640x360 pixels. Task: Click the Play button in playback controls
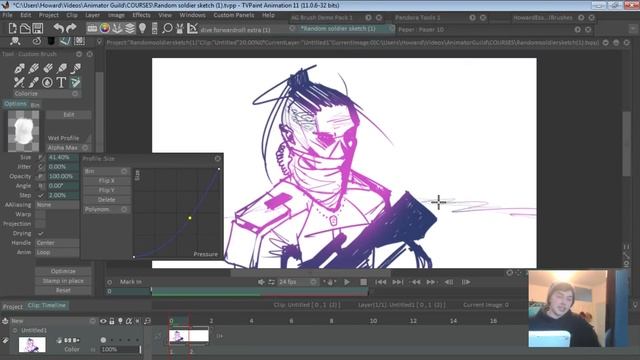point(347,282)
